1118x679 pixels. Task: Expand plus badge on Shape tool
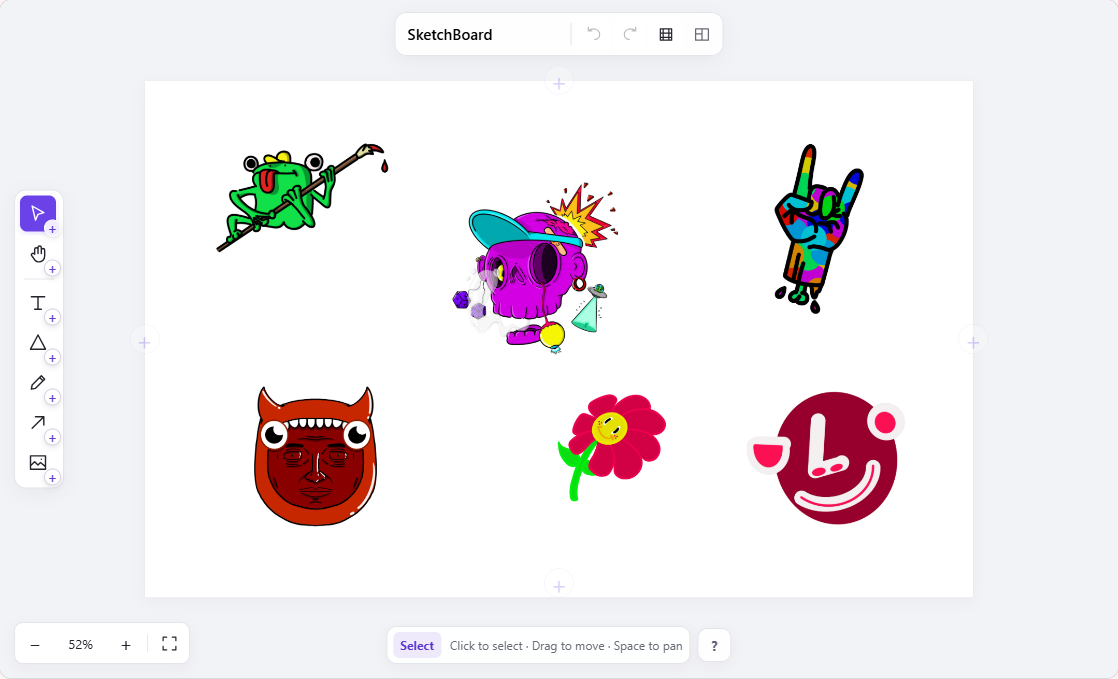coord(52,358)
